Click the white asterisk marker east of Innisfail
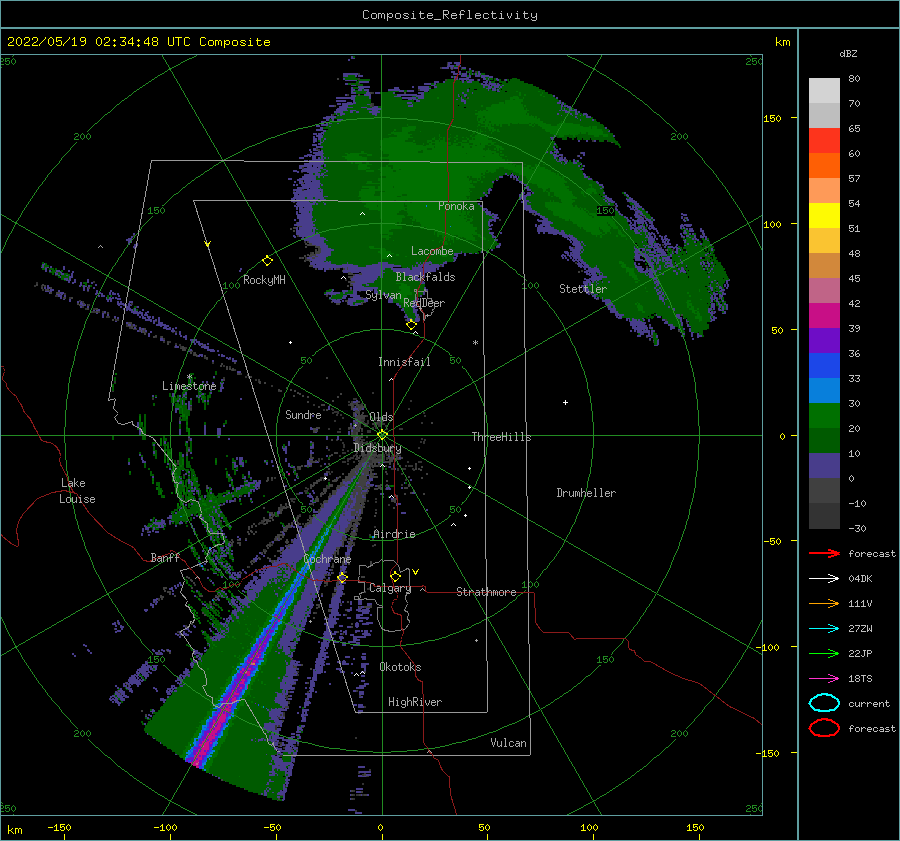This screenshot has width=900, height=841. click(475, 343)
